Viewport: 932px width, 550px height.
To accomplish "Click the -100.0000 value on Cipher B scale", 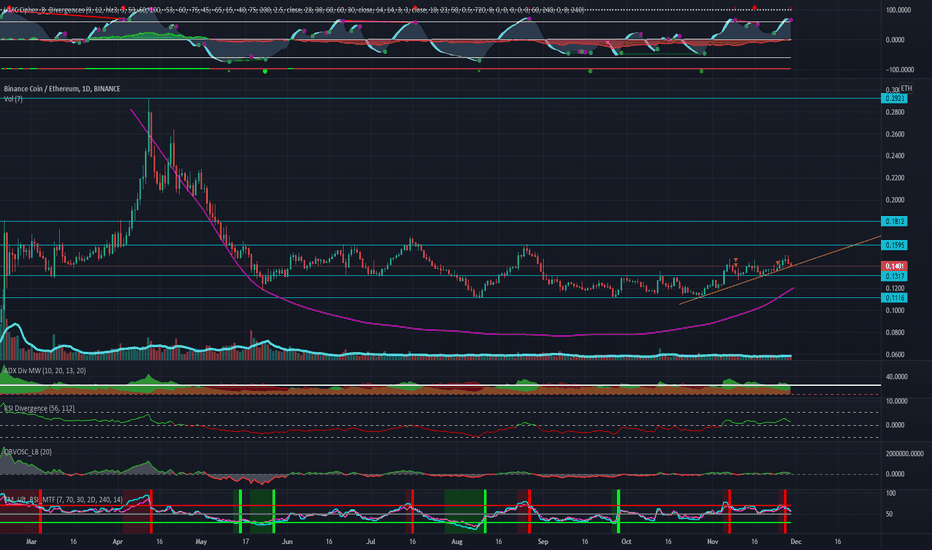I will coord(900,70).
